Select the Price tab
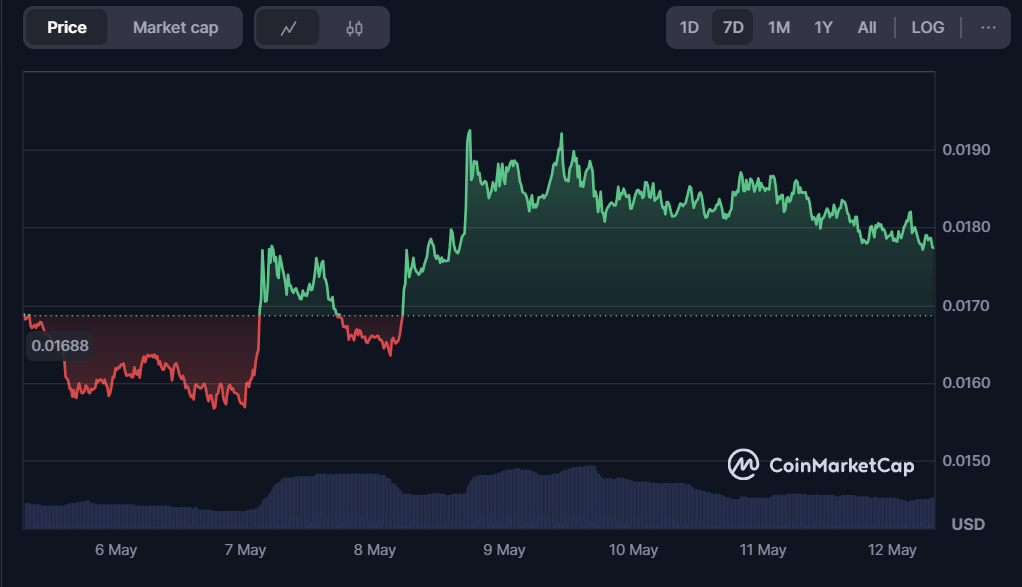Viewport: 1022px width, 587px height. tap(67, 28)
